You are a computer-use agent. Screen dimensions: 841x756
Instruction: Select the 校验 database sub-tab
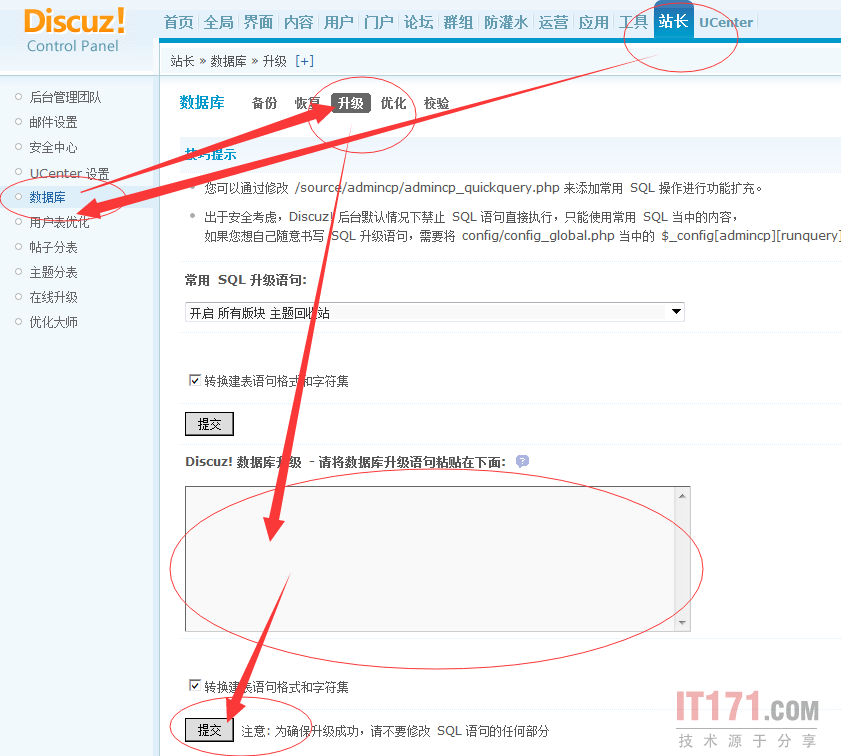pyautogui.click(x=437, y=103)
